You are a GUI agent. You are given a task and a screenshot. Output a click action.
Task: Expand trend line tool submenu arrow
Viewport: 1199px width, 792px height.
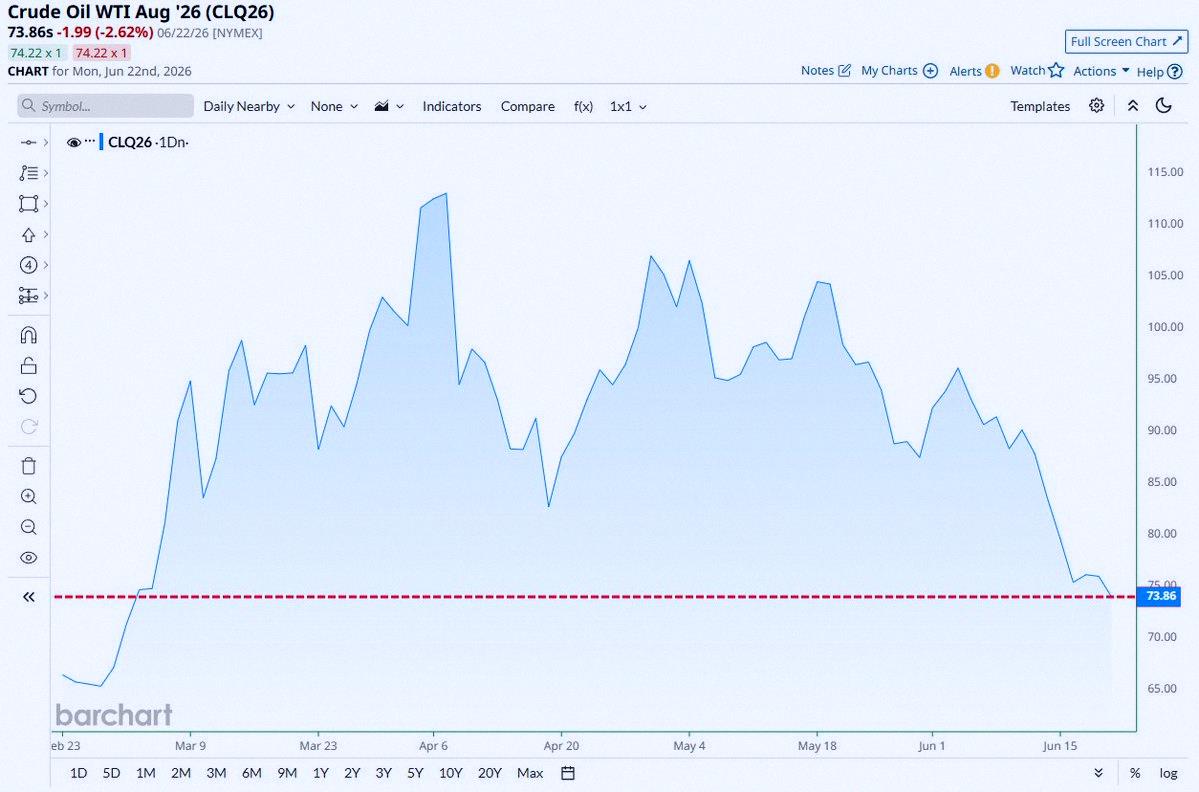(x=47, y=142)
